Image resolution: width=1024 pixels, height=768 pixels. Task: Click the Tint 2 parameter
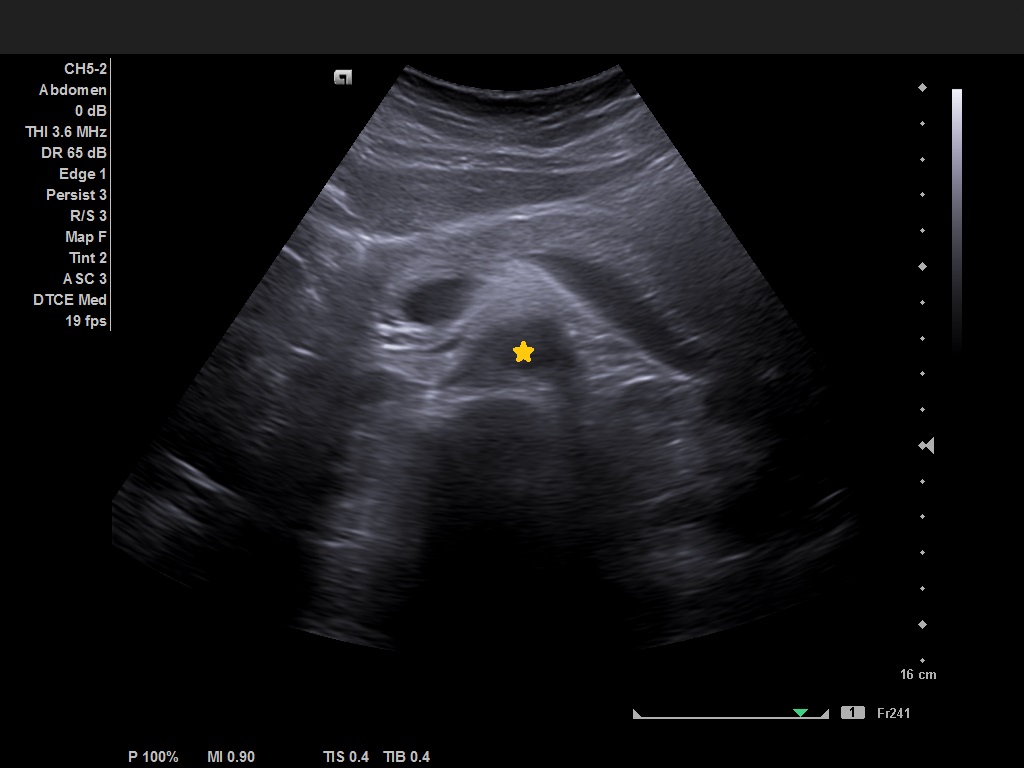[x=88, y=258]
